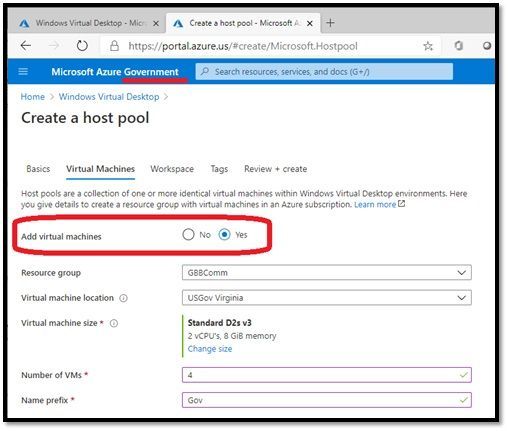508x431 pixels.
Task: Click the Home breadcrumb link
Action: point(33,97)
